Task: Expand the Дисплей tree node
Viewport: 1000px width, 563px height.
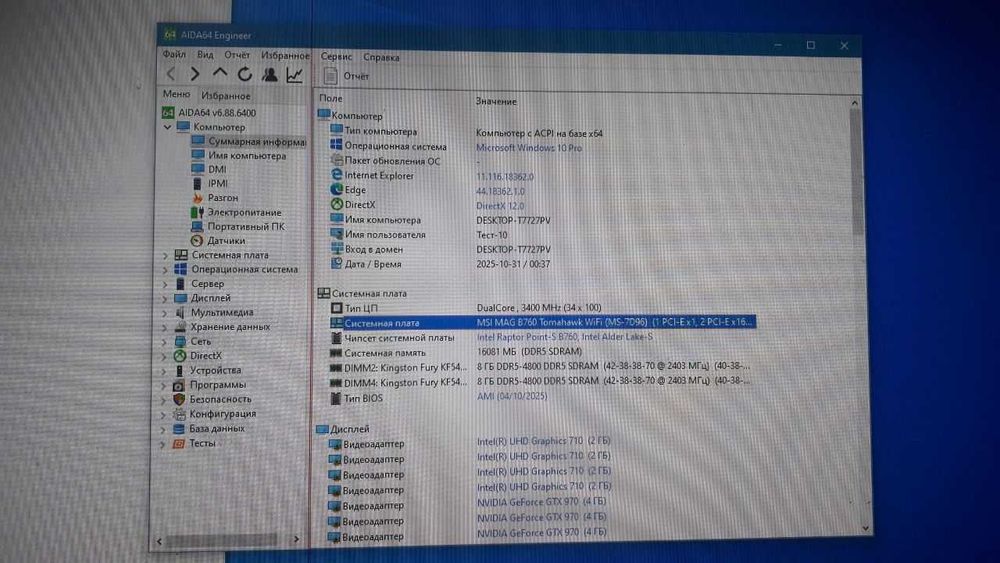Action: (165, 298)
